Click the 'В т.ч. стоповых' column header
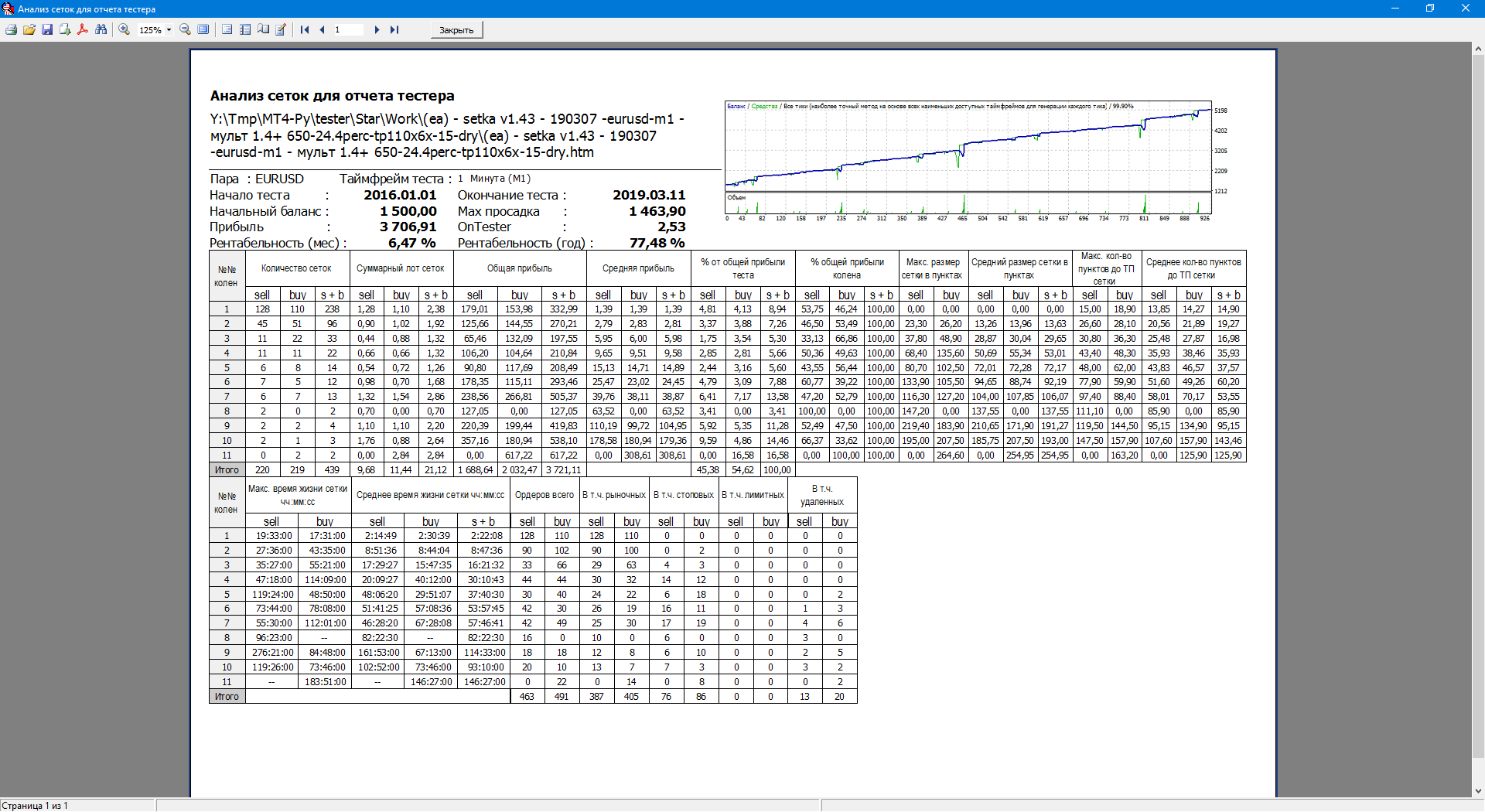 tap(684, 495)
